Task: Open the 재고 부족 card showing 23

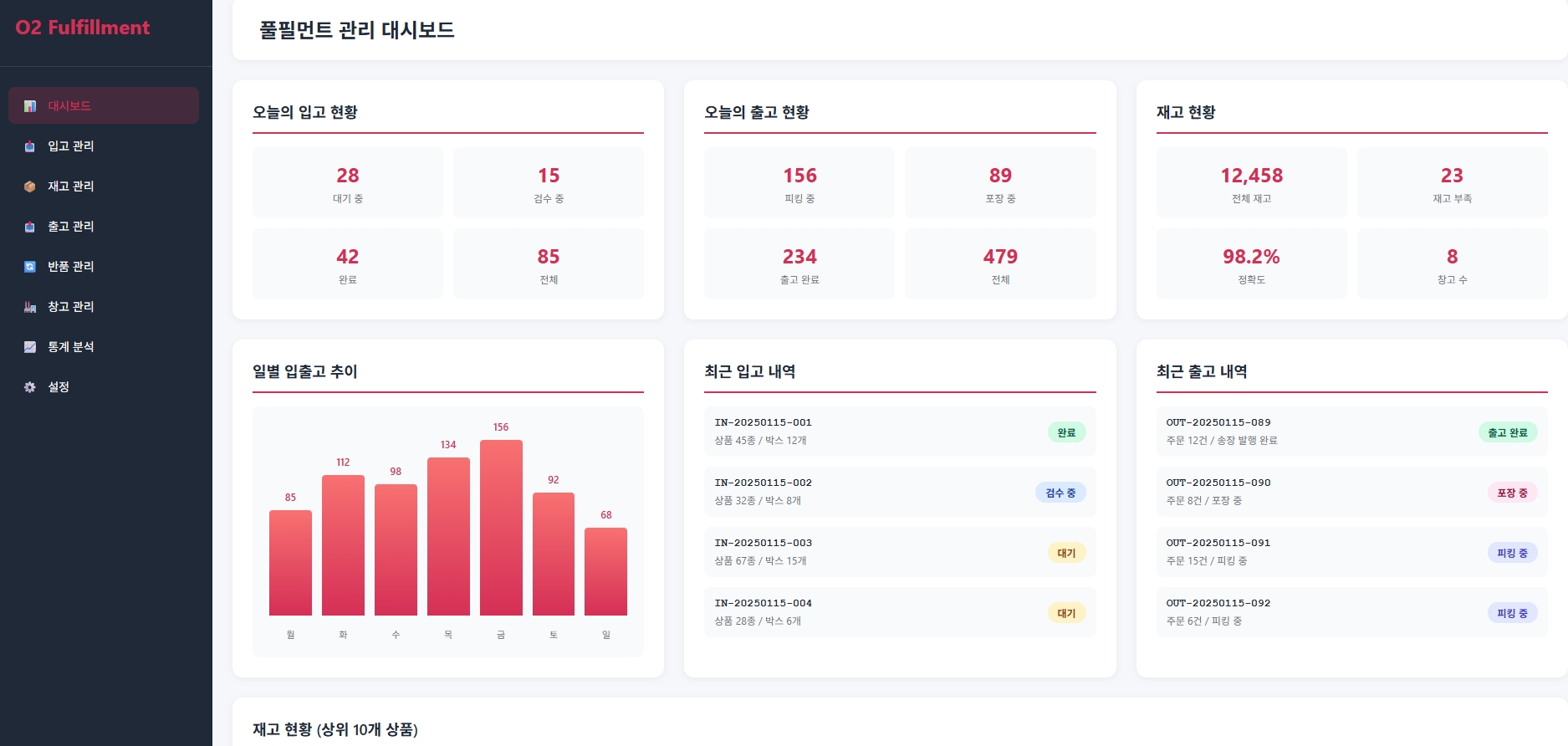Action: pos(1451,183)
